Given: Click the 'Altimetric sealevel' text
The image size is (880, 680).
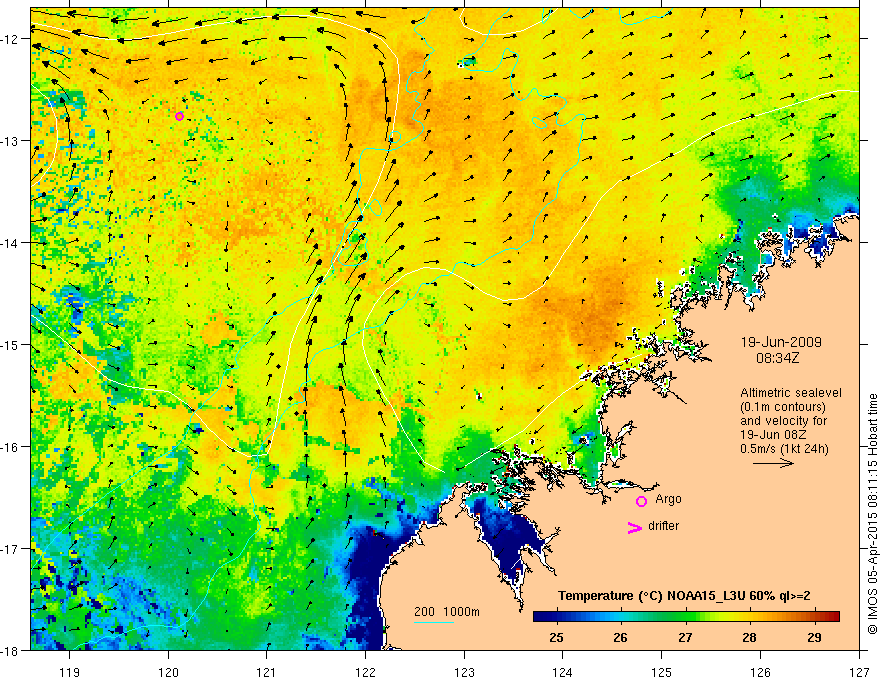Looking at the screenshot, I should point(791,393).
